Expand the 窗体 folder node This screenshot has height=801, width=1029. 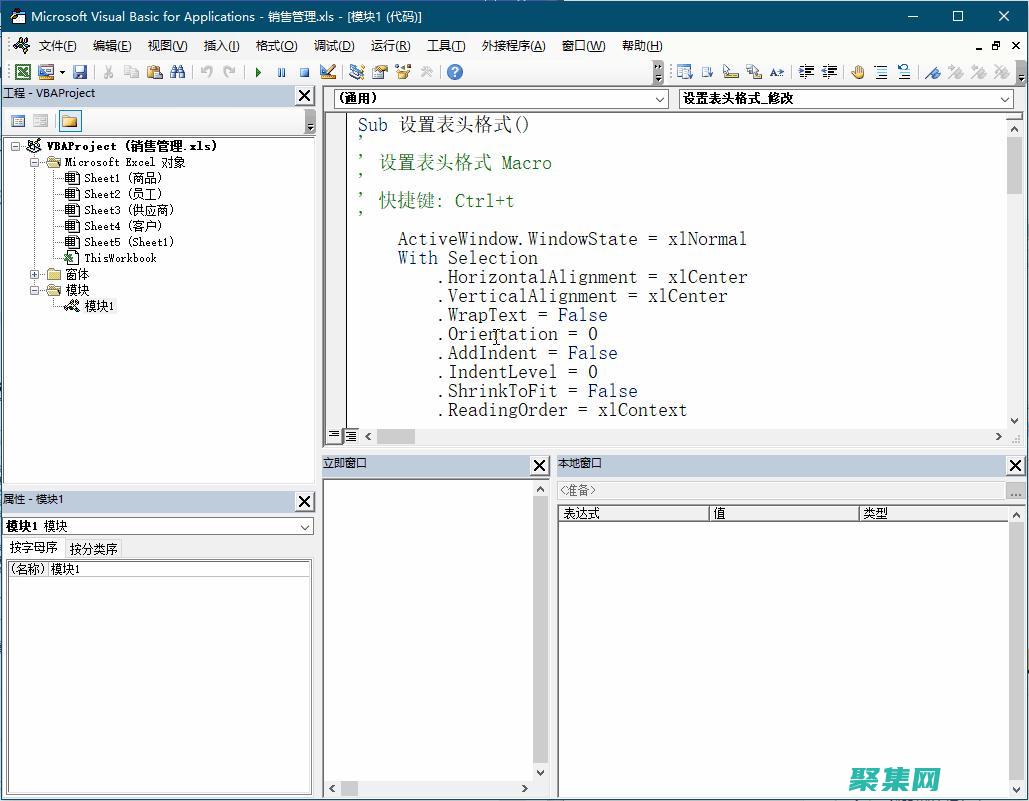[35, 274]
